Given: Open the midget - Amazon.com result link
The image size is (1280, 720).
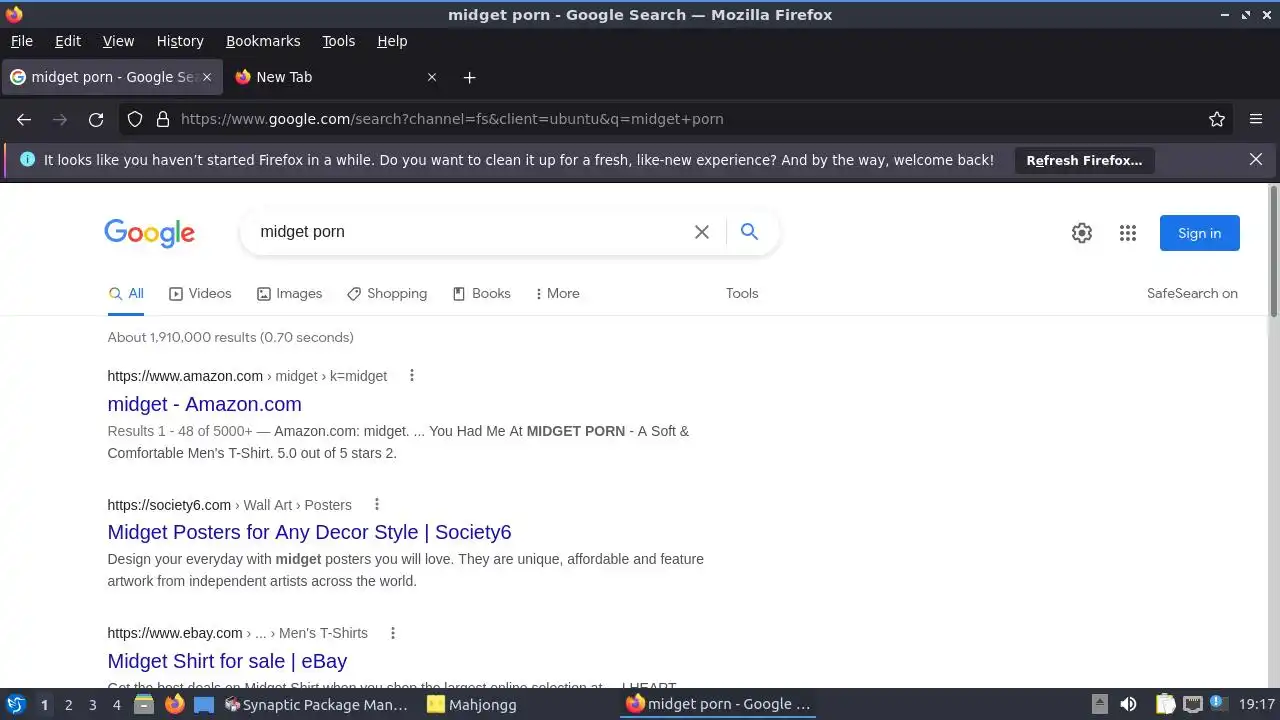Looking at the screenshot, I should click(x=204, y=404).
